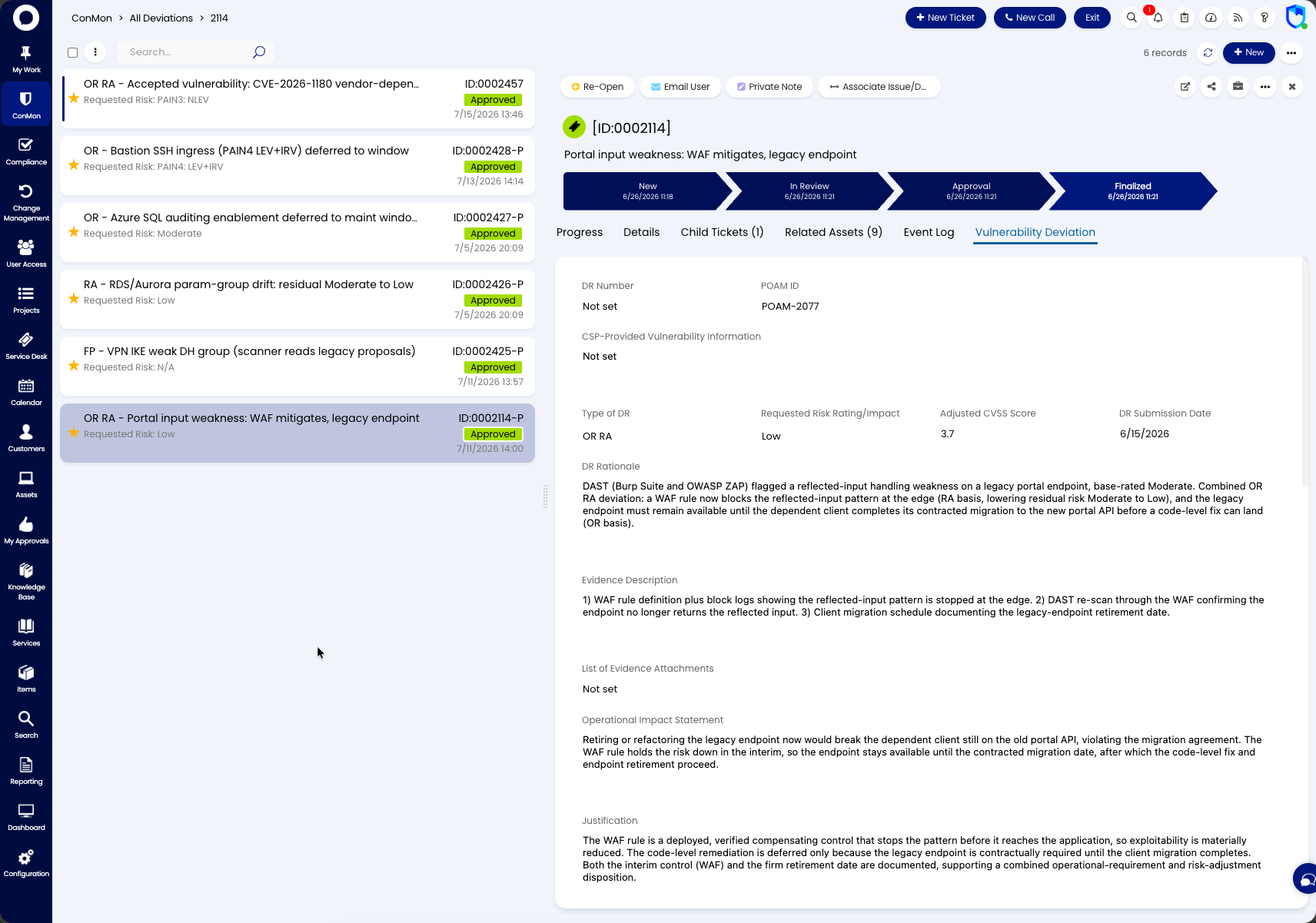Open the Compliance module
The image size is (1316, 923).
(x=26, y=151)
